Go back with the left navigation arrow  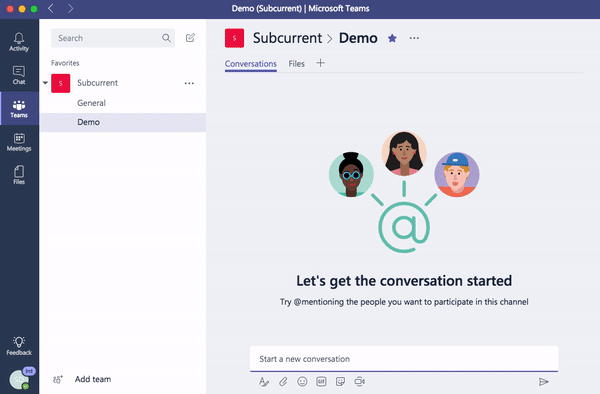coord(51,8)
